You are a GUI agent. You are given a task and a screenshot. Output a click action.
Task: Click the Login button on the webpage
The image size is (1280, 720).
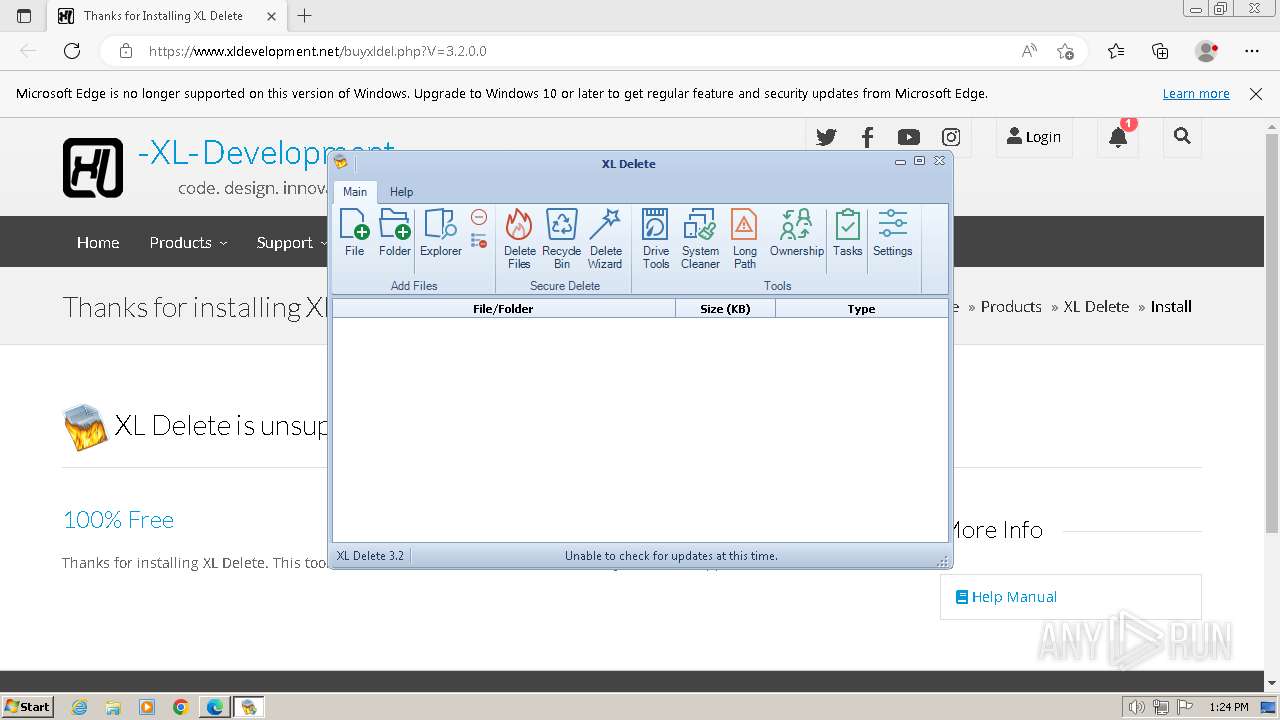tap(1034, 137)
